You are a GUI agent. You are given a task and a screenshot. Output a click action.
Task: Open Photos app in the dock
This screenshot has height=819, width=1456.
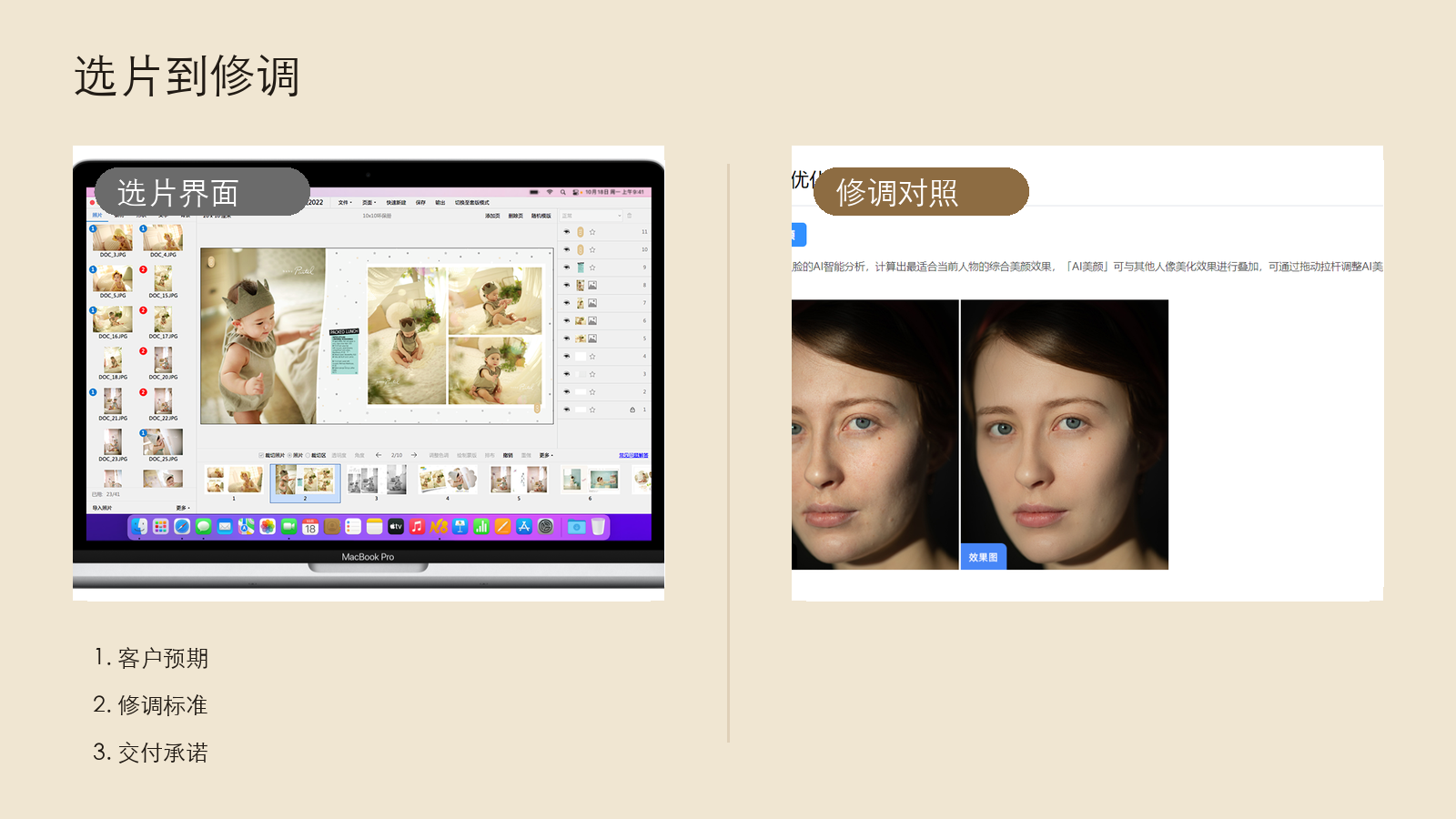pos(268,526)
